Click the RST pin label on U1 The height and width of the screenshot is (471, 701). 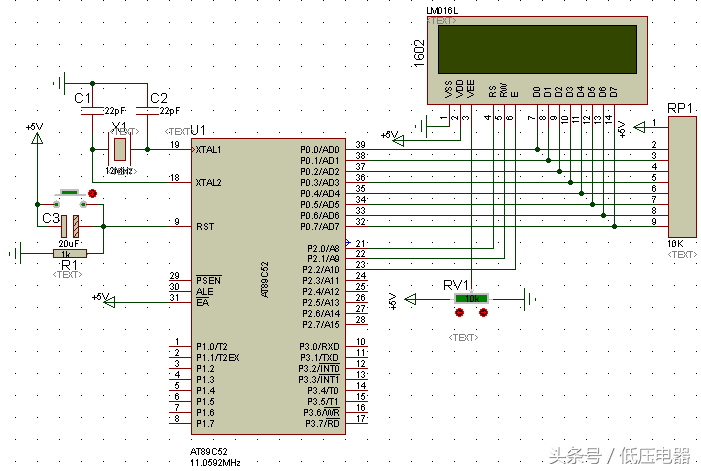205,227
